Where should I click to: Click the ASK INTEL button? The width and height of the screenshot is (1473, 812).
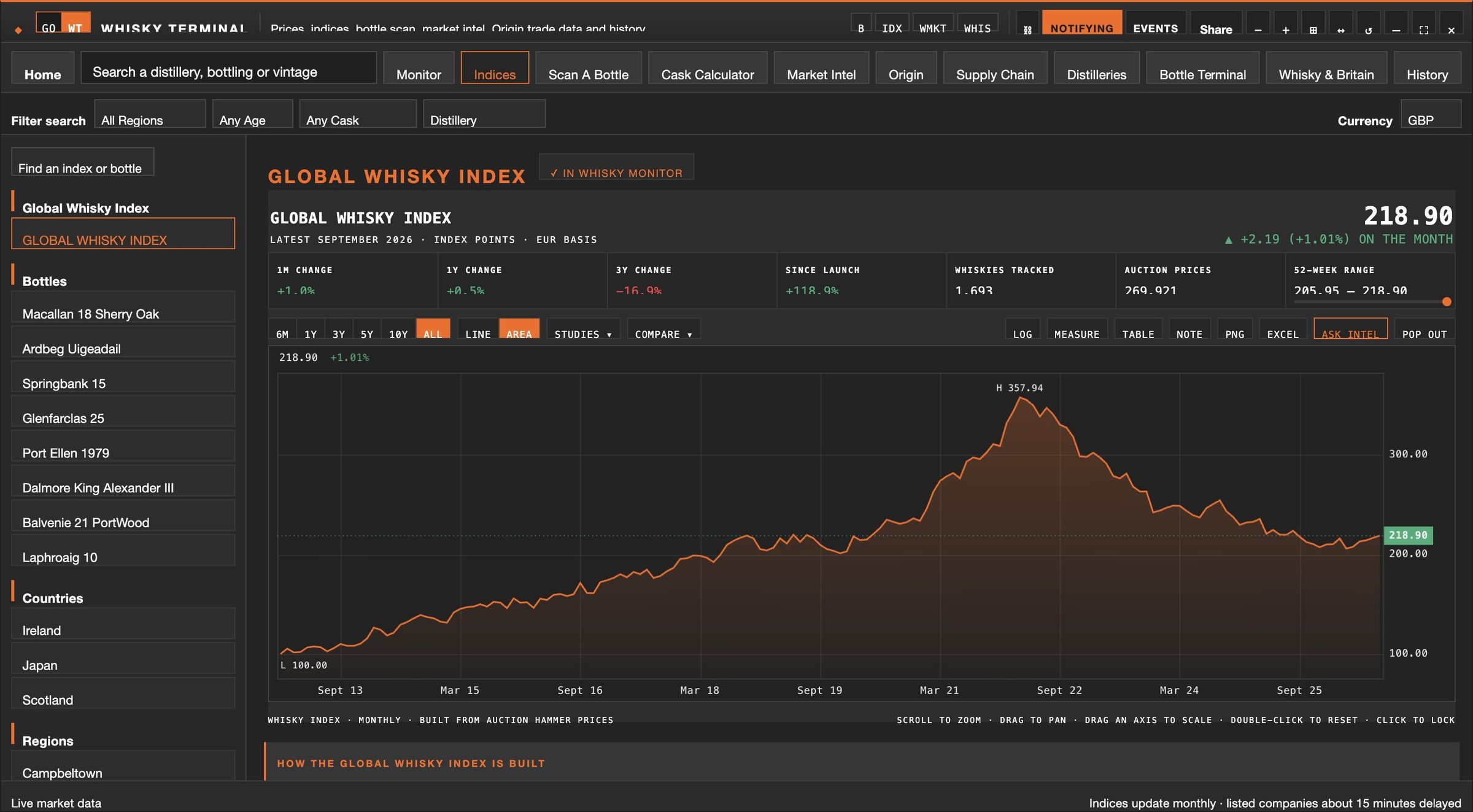pyautogui.click(x=1350, y=330)
